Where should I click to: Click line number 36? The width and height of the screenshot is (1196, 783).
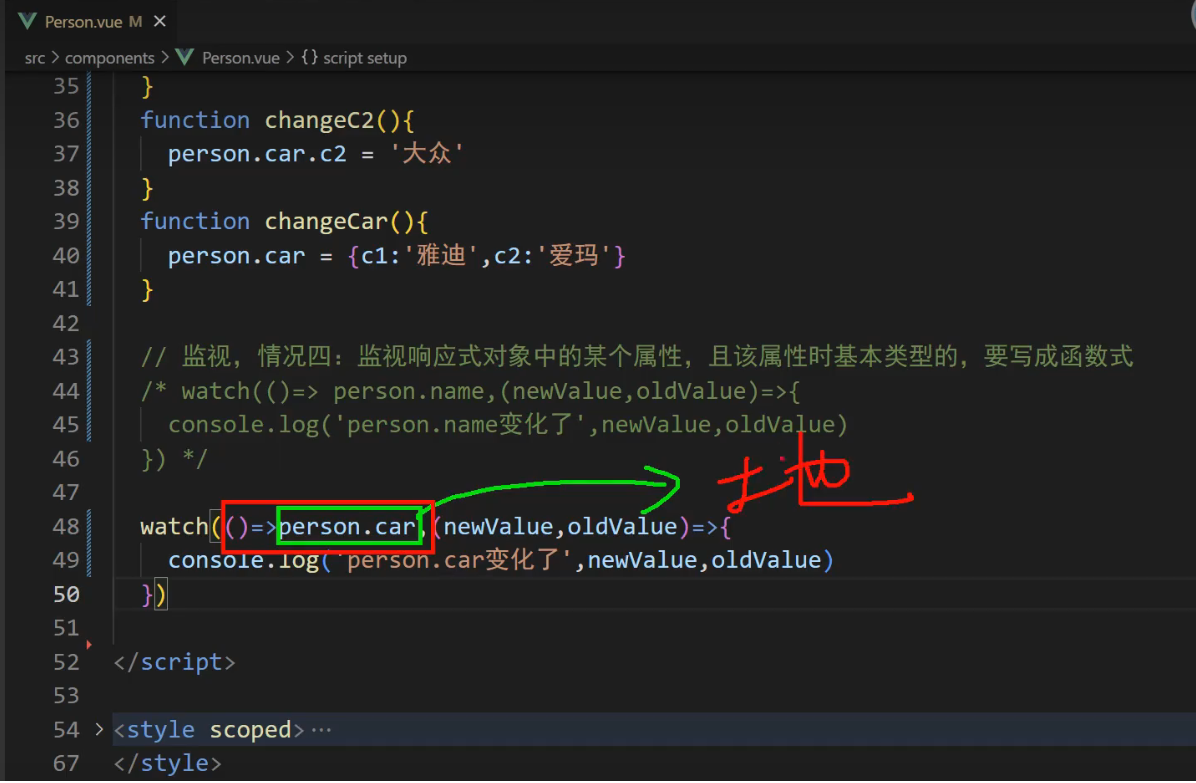coord(66,120)
